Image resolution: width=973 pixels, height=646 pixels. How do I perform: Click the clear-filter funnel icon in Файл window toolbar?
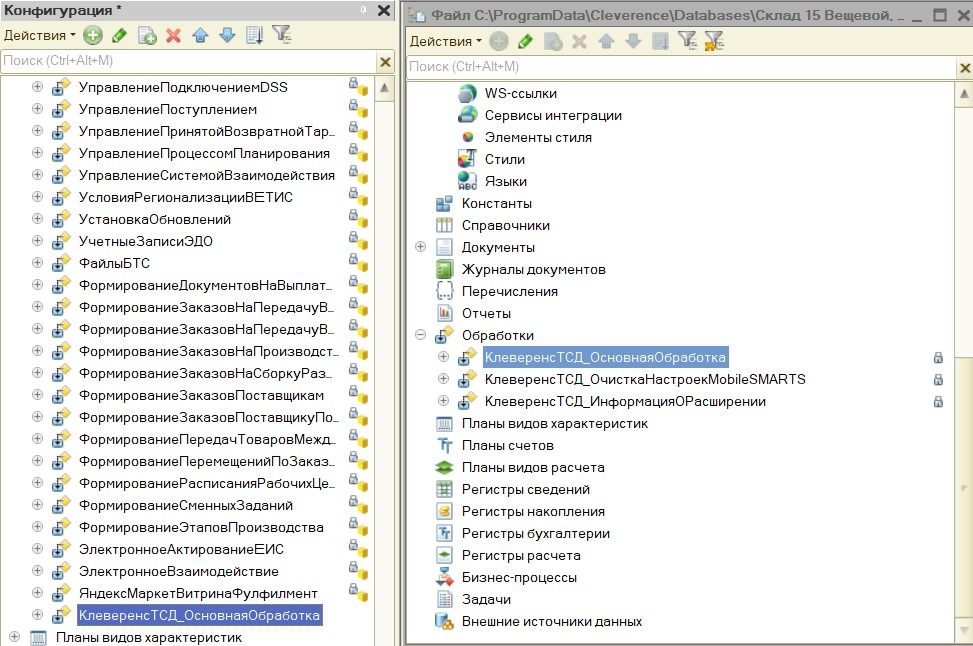point(714,41)
